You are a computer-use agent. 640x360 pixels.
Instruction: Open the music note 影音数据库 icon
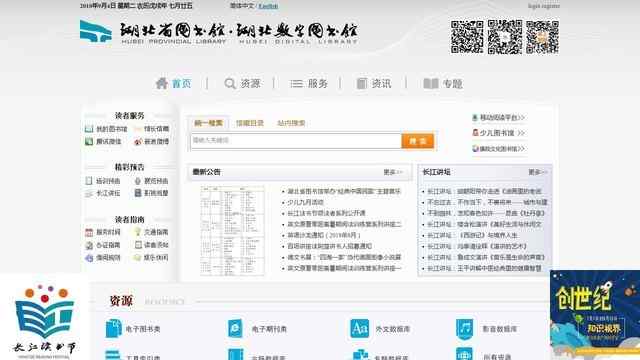[x=464, y=328]
